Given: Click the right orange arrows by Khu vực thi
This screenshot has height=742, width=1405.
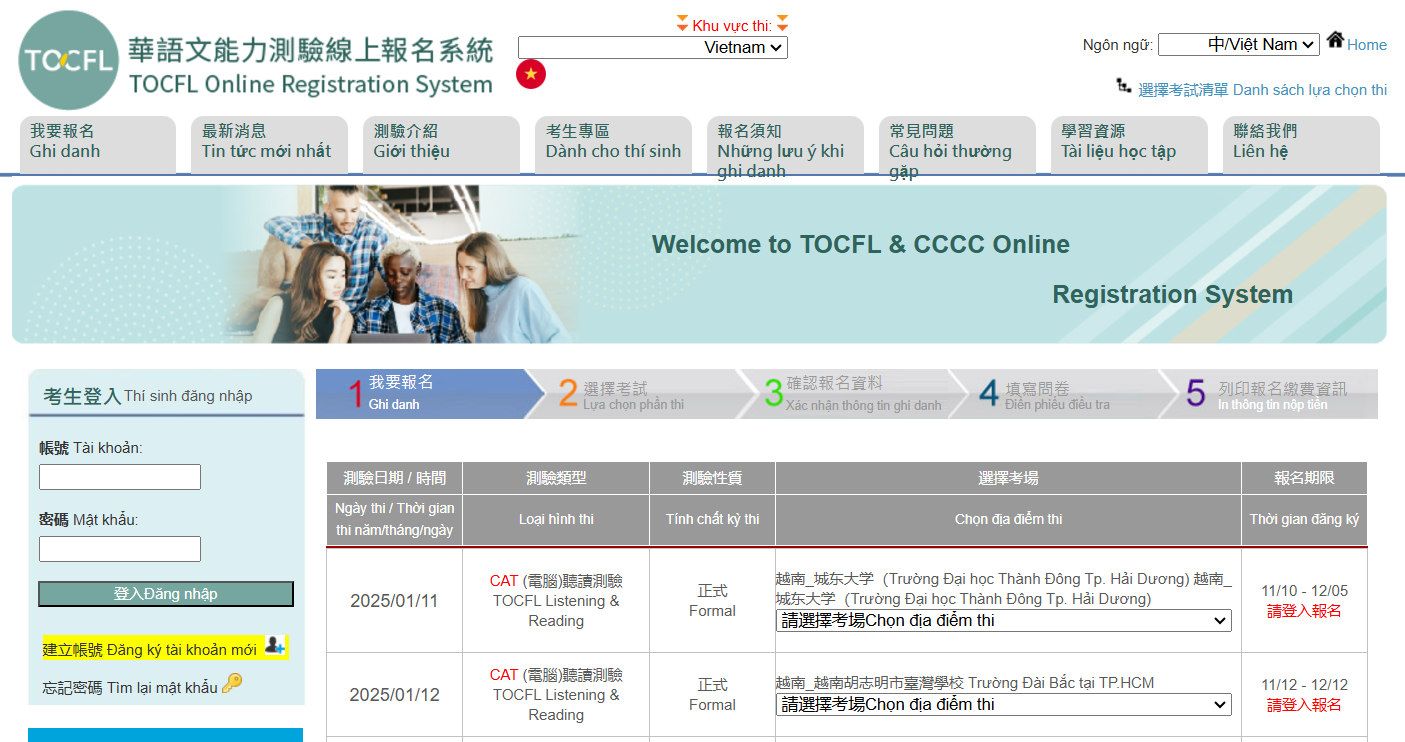Looking at the screenshot, I should [782, 23].
